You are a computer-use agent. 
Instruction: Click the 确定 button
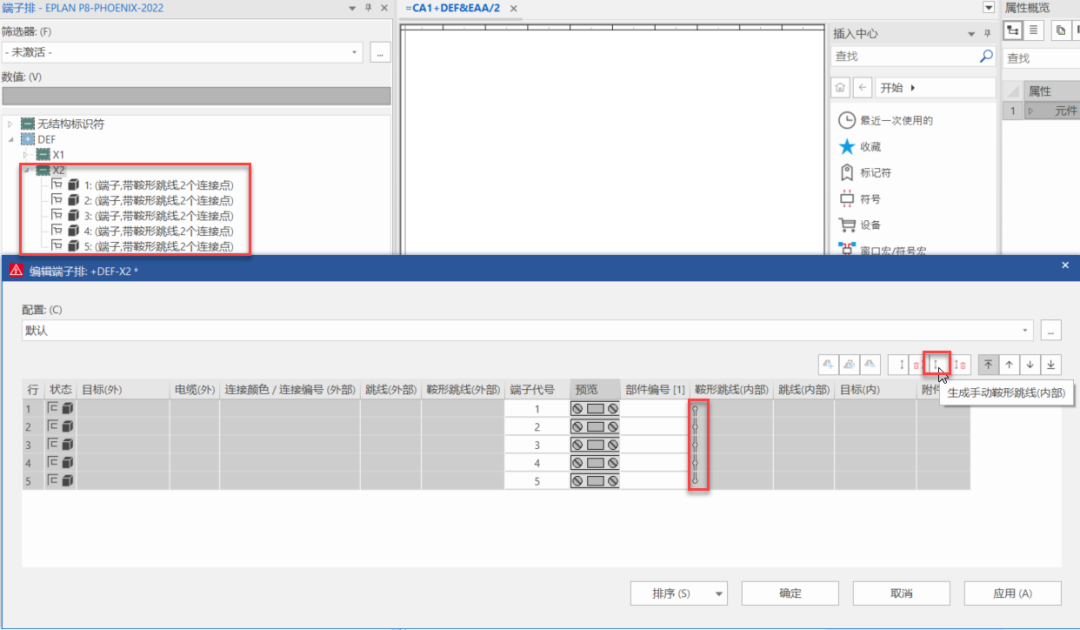click(790, 593)
